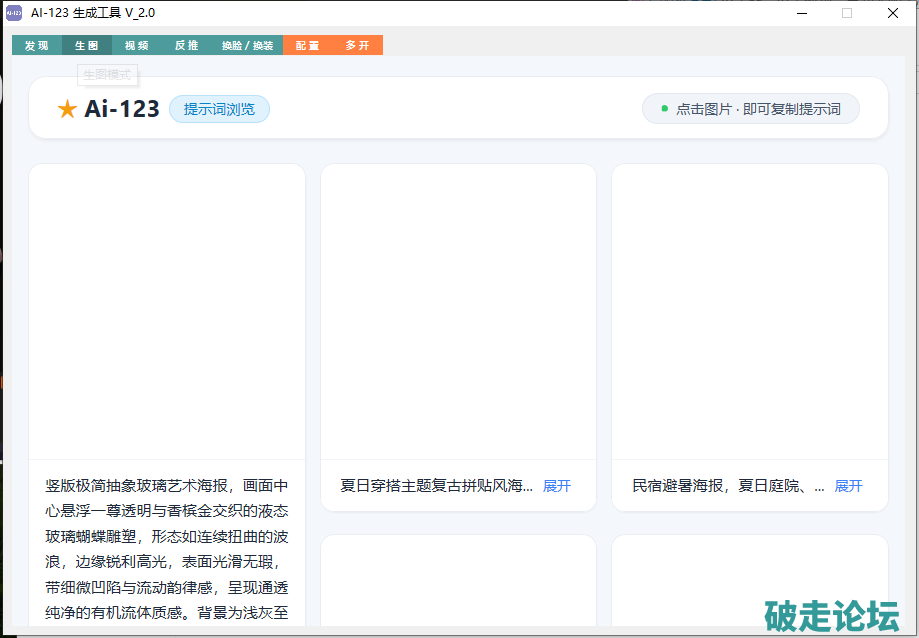Image resolution: width=919 pixels, height=638 pixels.
Task: Click the glass art poster image card
Action: click(x=167, y=312)
